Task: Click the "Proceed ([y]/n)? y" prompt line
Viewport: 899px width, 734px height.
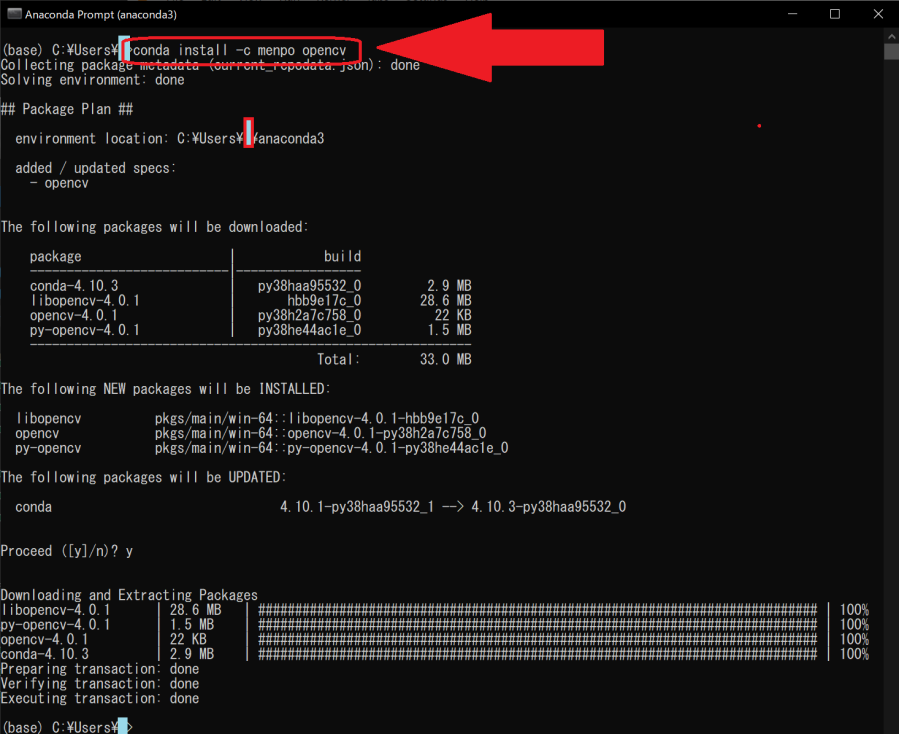Action: coord(67,551)
